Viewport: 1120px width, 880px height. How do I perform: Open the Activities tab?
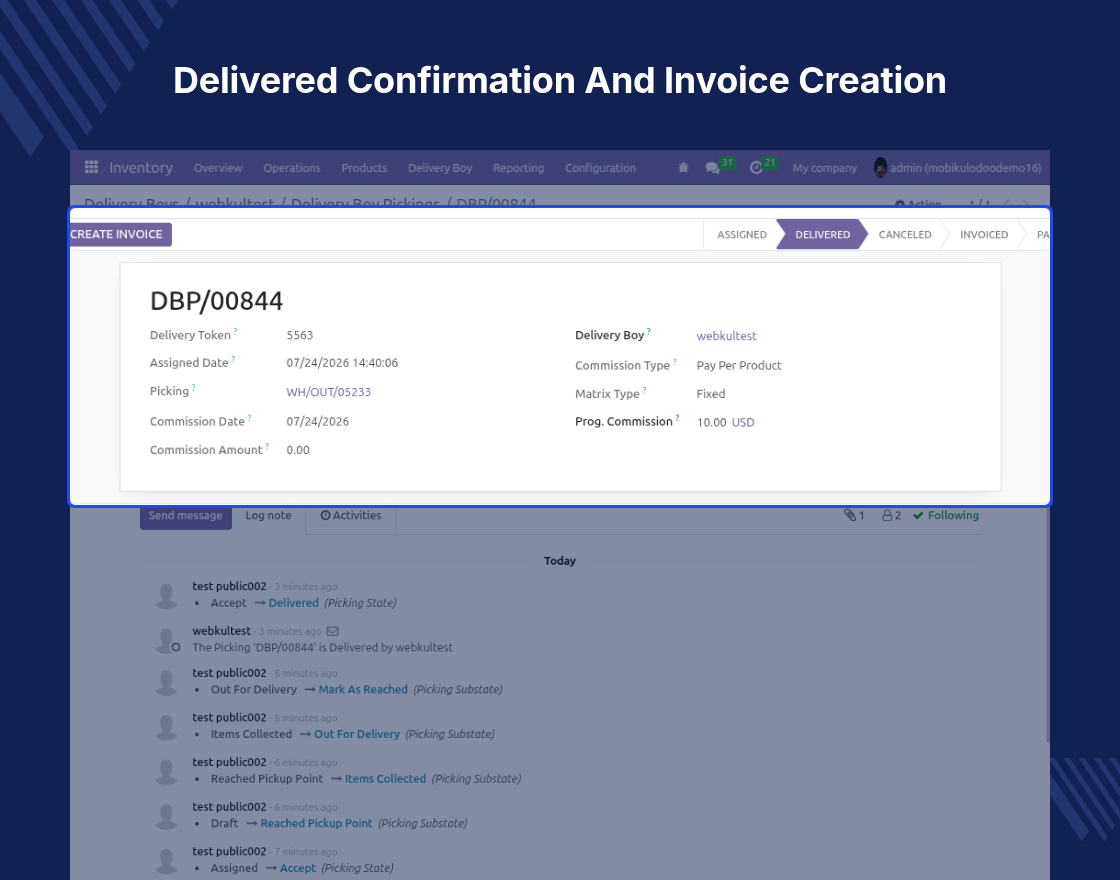[x=351, y=516]
